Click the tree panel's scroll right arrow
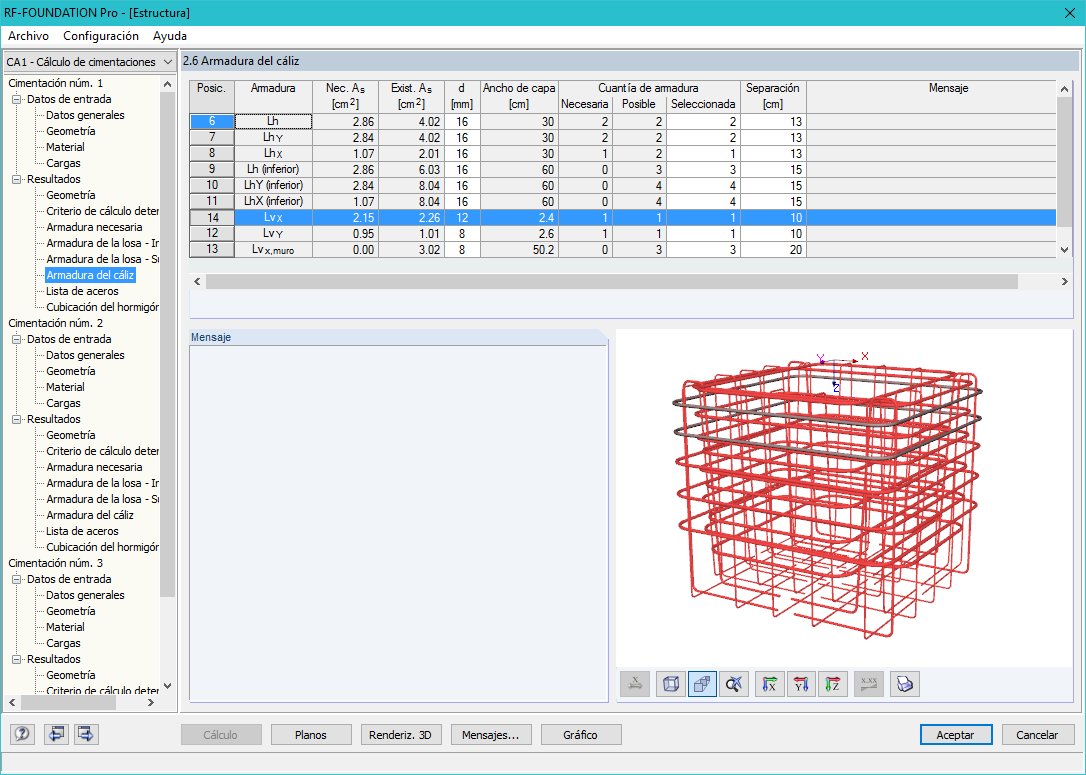Viewport: 1086px width, 775px height. click(x=151, y=702)
